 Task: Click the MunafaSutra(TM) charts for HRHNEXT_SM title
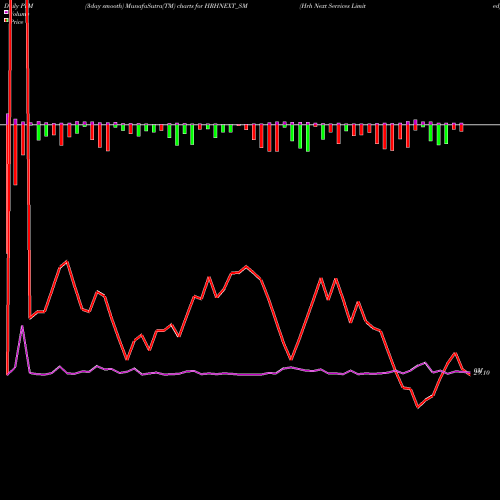coord(166,6)
